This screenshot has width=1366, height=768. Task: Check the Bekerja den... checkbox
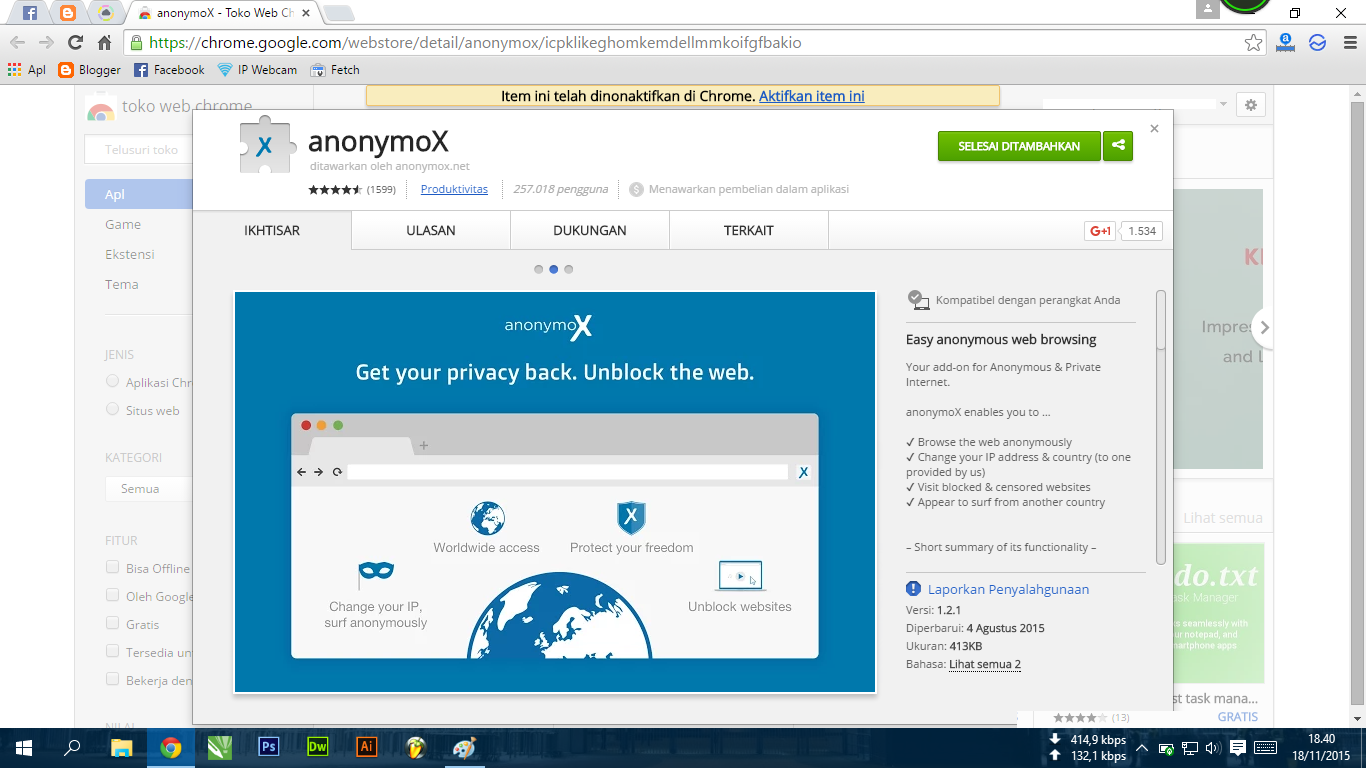pos(112,679)
